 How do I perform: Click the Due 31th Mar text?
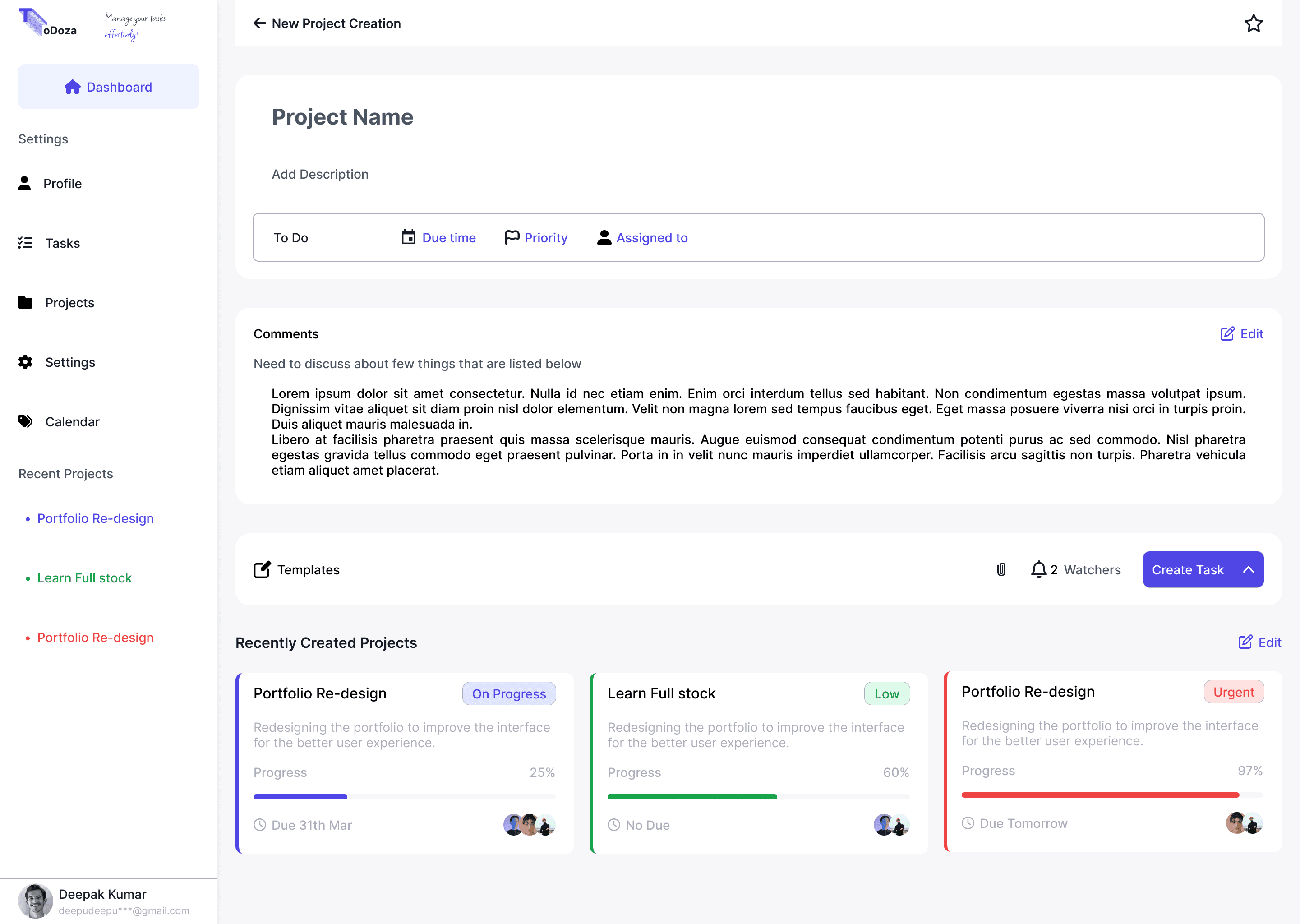tap(312, 825)
